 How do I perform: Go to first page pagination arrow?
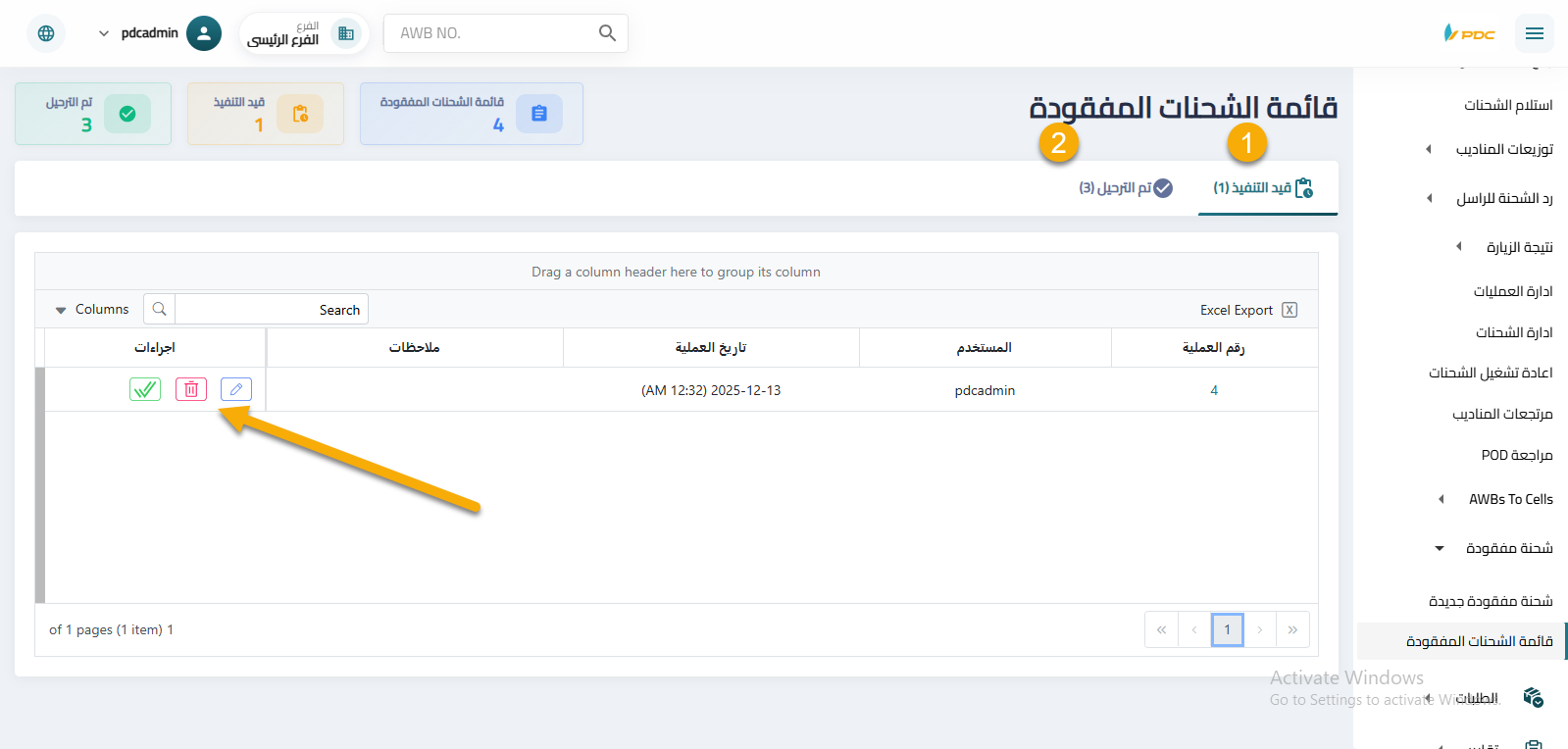(x=1161, y=629)
